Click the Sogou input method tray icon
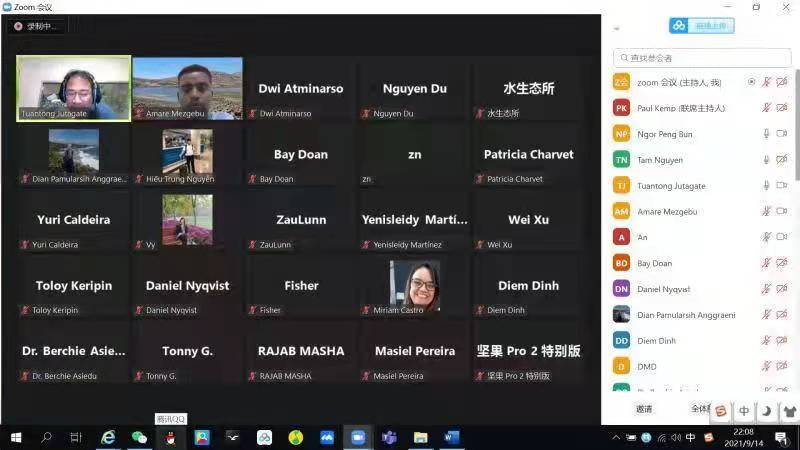This screenshot has height=450, width=800. pos(709,438)
